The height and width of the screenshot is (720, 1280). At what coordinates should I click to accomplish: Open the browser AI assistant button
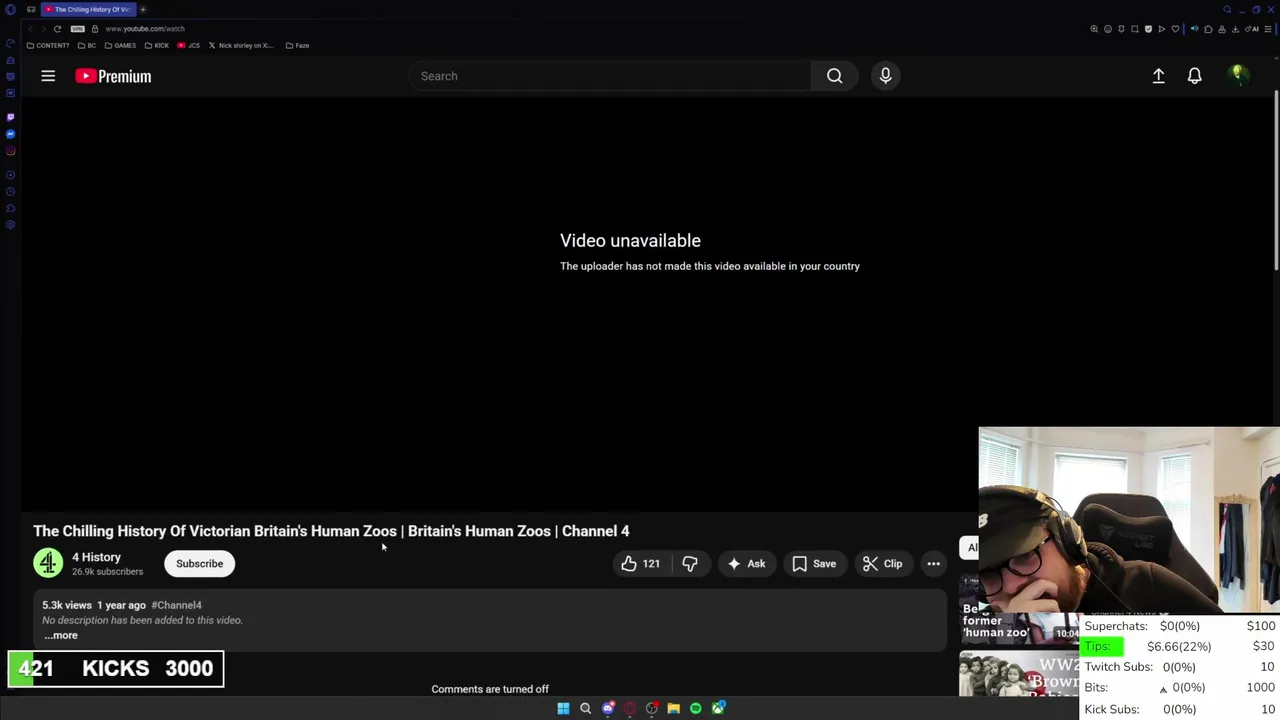tap(1251, 29)
